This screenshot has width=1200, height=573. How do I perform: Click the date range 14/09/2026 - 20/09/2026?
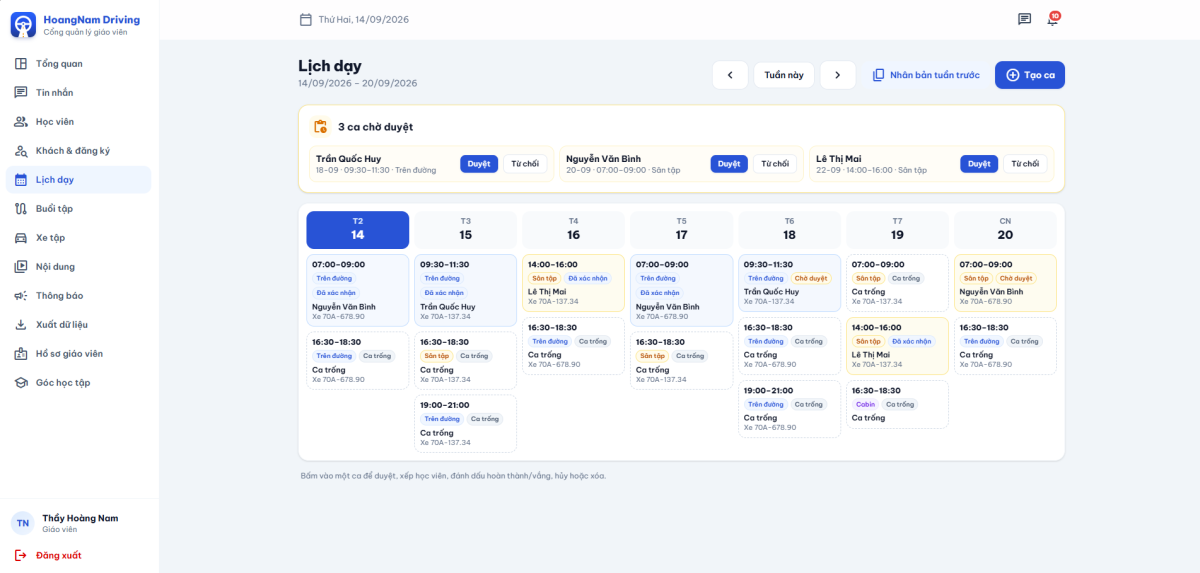pos(358,83)
